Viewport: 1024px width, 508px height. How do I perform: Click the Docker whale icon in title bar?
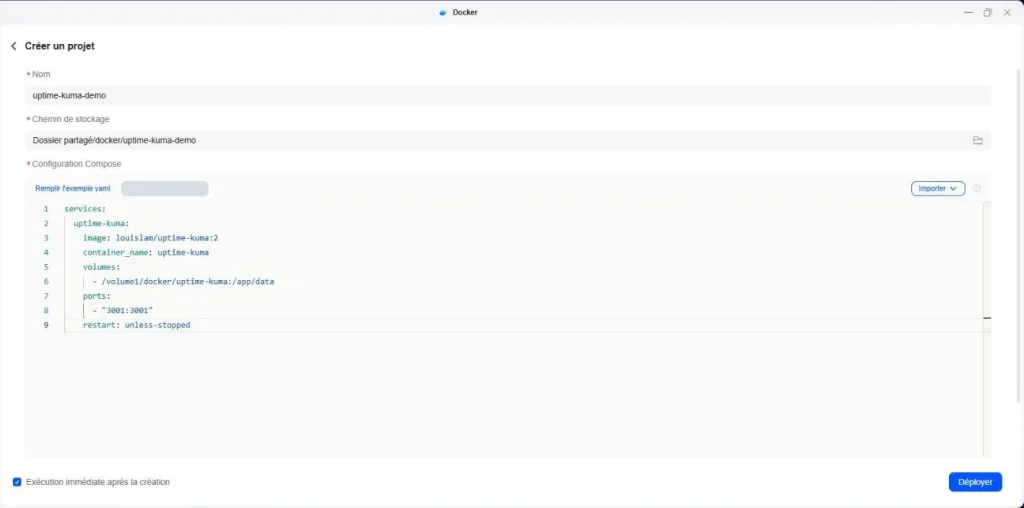[x=443, y=12]
